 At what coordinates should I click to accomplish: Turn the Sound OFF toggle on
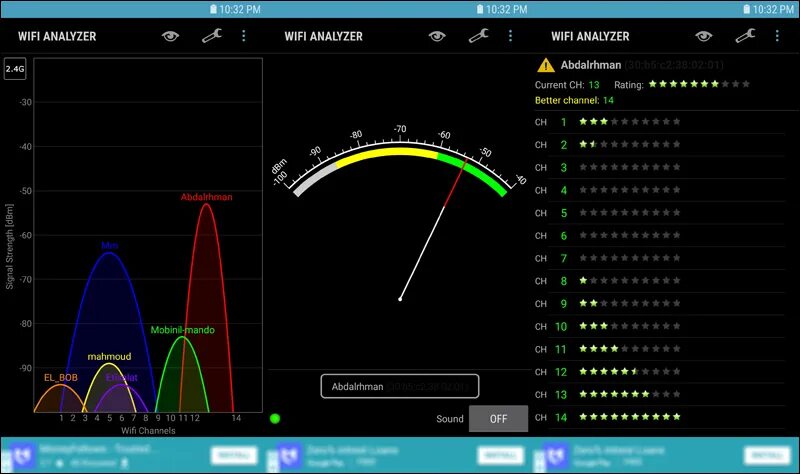click(498, 419)
